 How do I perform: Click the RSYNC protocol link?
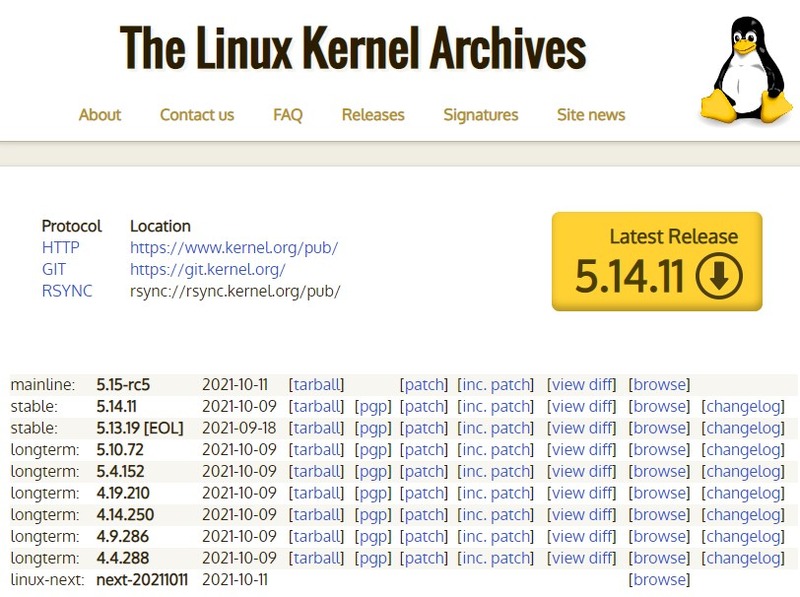[x=67, y=292]
